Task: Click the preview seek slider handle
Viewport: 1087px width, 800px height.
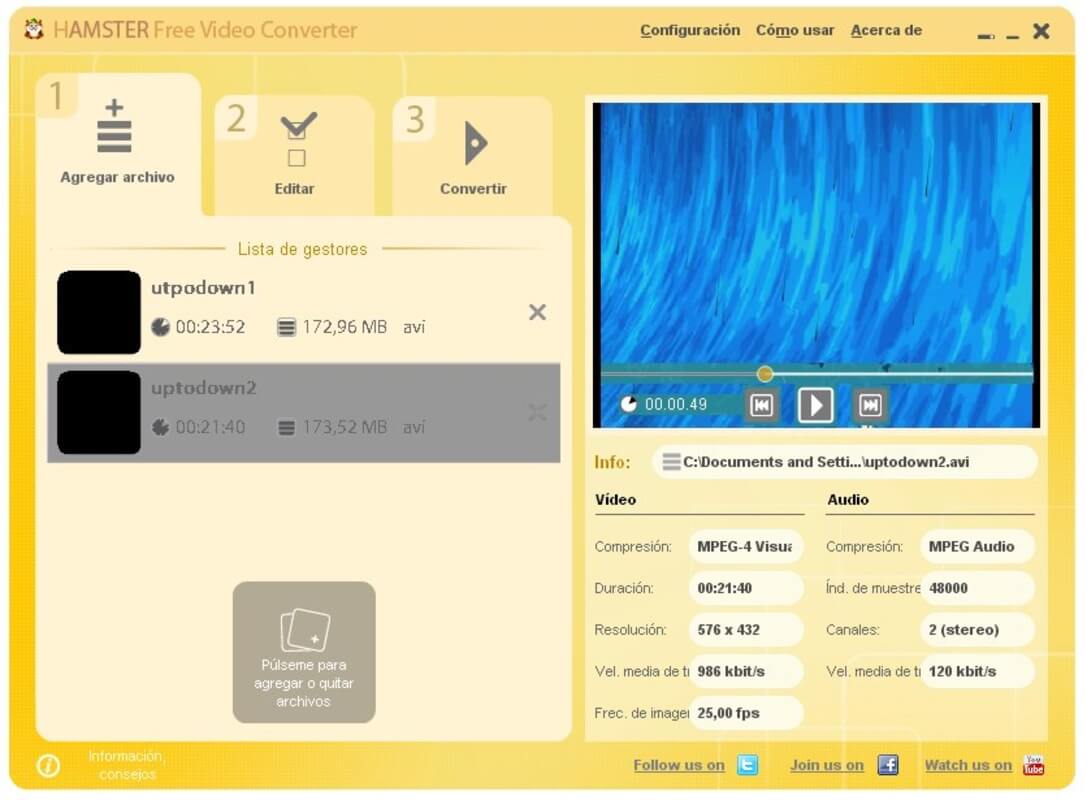Action: (x=765, y=374)
